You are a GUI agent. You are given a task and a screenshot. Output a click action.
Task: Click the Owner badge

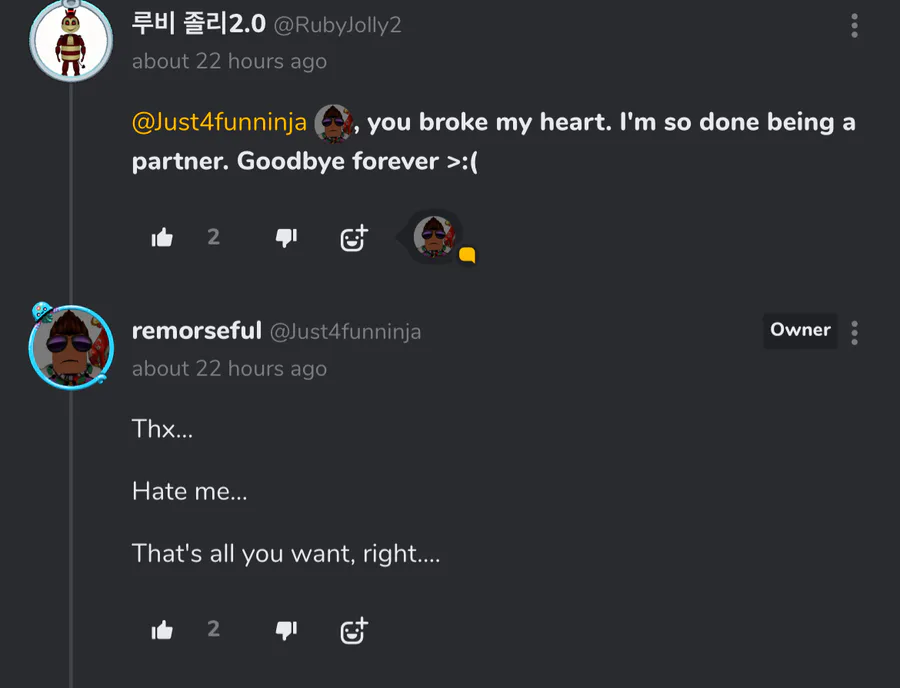[800, 330]
